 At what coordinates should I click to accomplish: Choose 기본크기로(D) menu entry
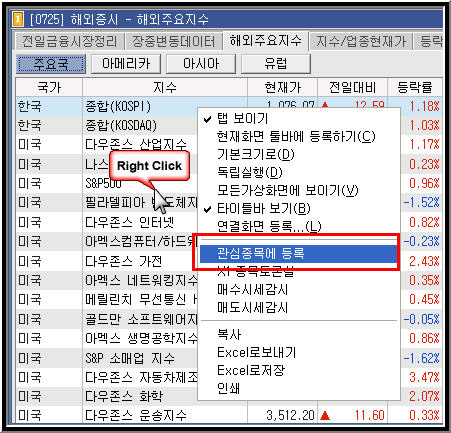click(256, 155)
